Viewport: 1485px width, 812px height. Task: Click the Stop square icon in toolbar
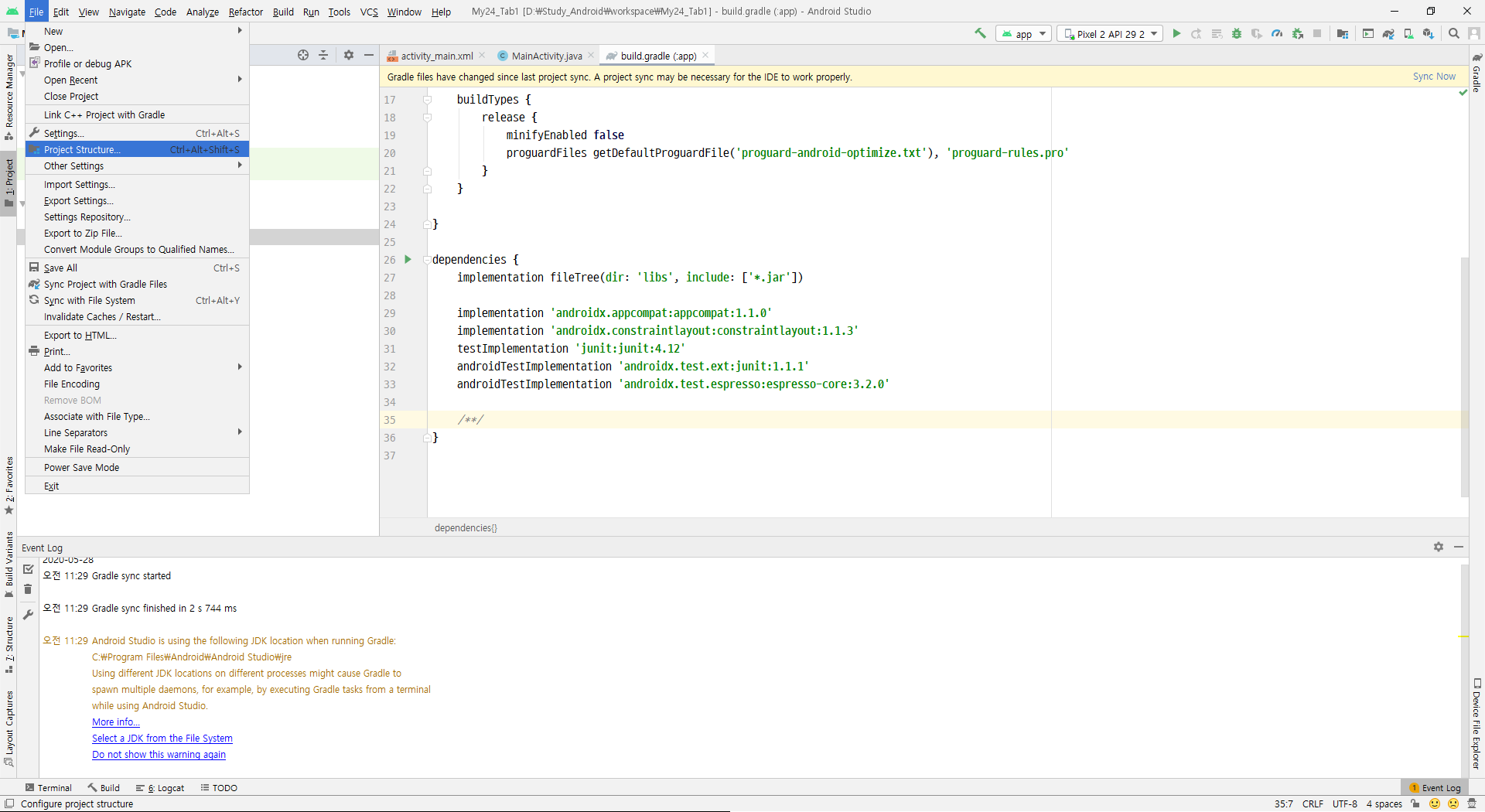(x=1317, y=33)
